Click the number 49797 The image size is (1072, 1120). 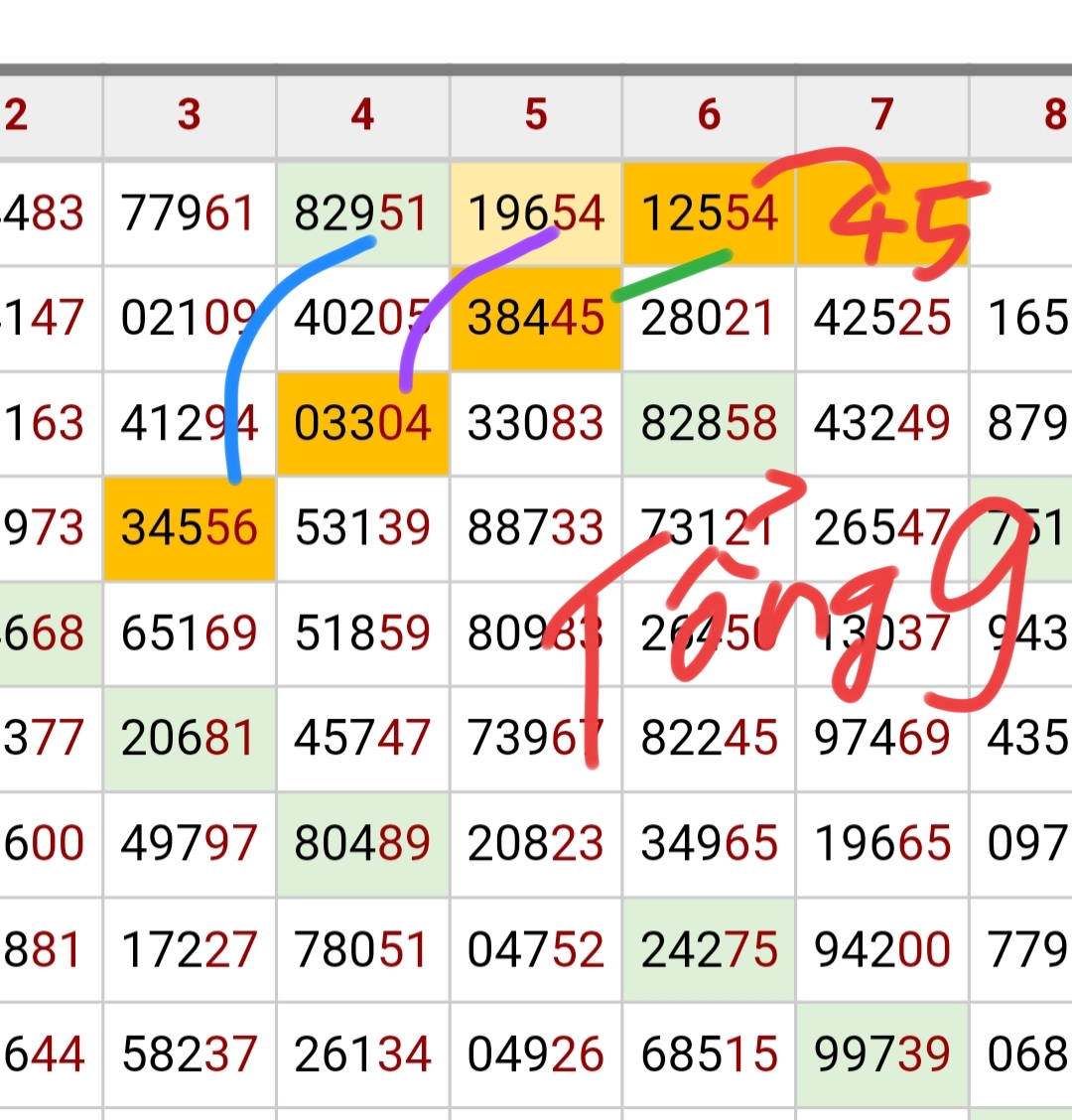pos(190,844)
